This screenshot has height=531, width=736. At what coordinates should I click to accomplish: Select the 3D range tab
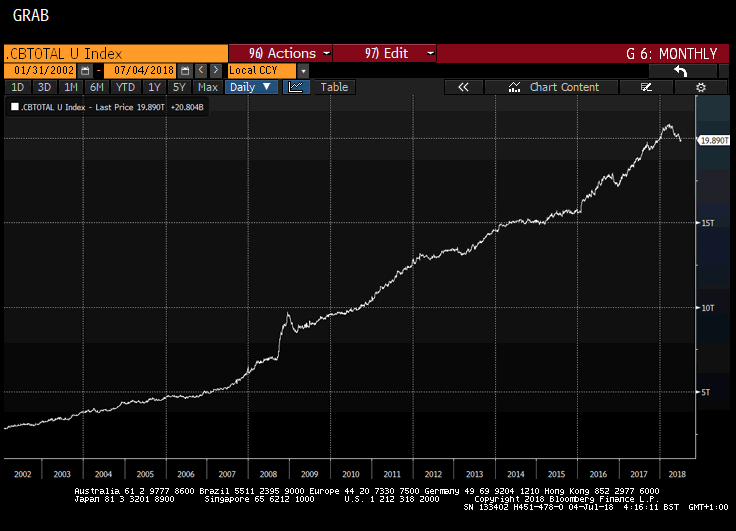pyautogui.click(x=44, y=87)
